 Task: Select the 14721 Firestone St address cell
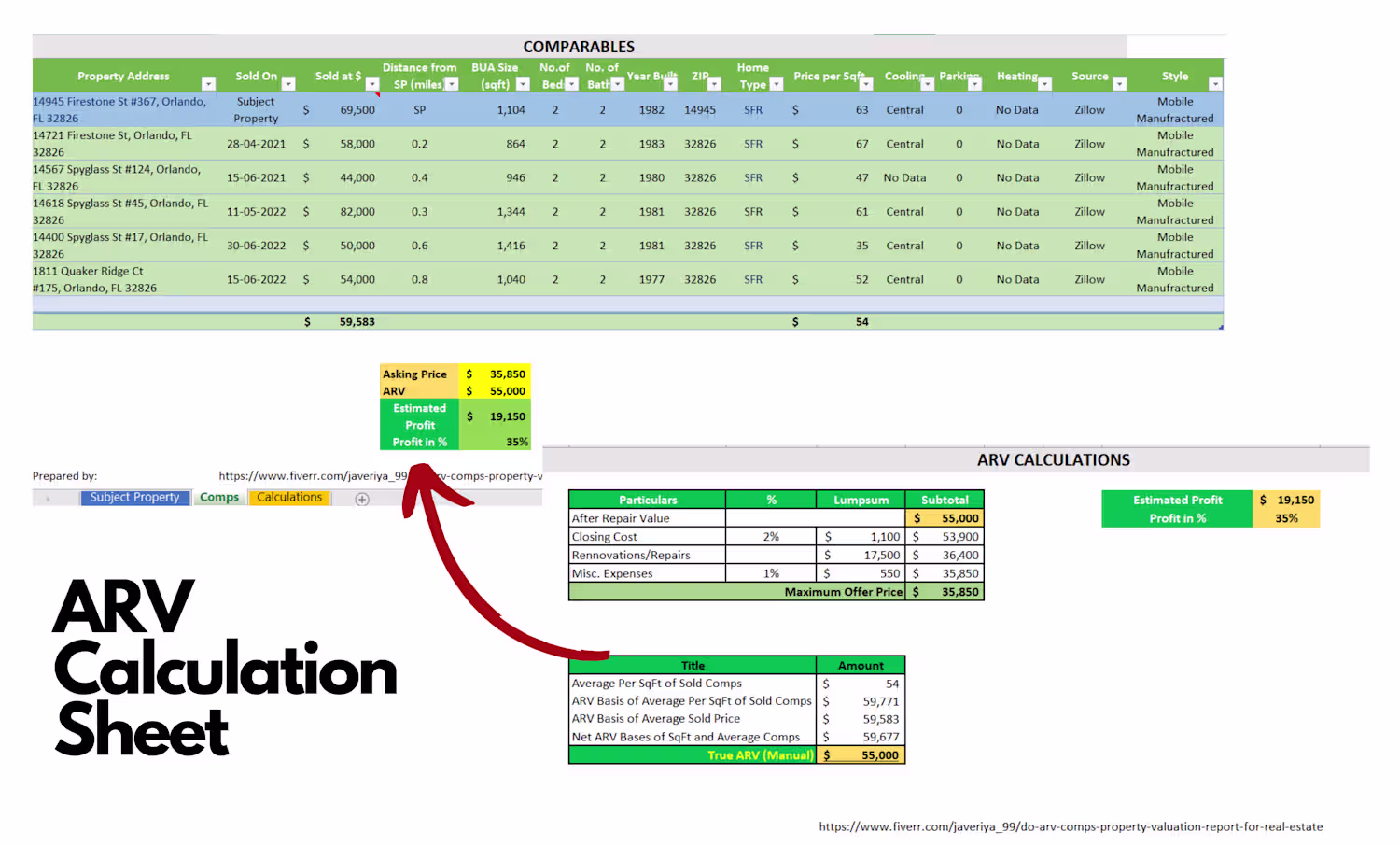[124, 144]
